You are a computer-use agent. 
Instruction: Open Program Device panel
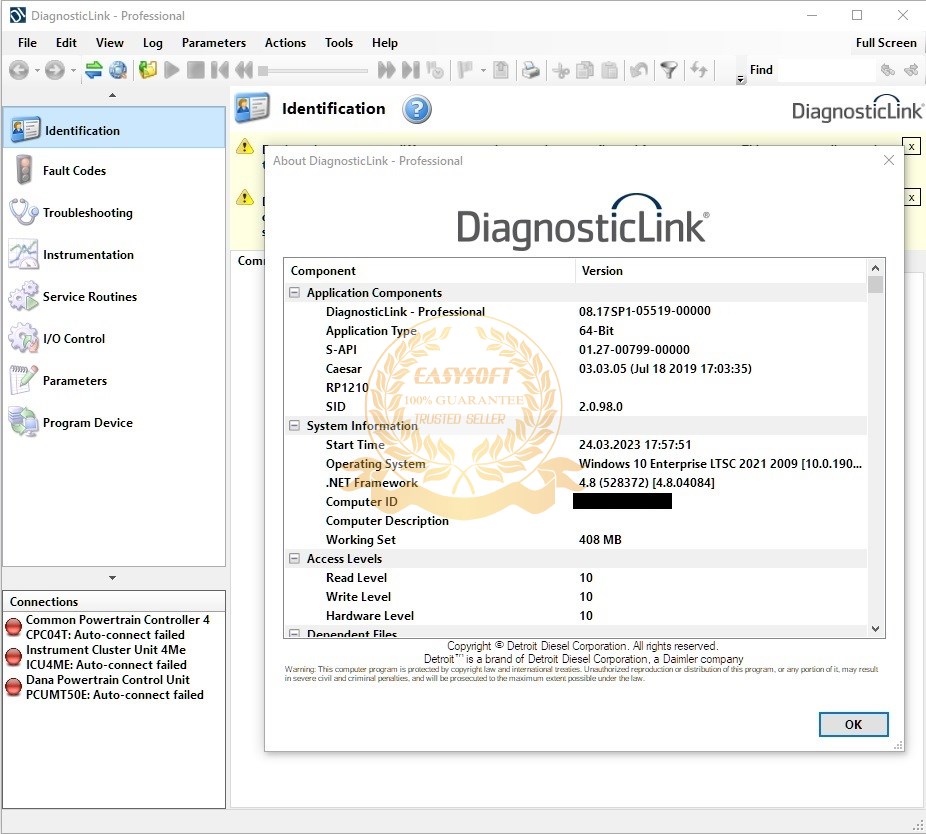114,422
